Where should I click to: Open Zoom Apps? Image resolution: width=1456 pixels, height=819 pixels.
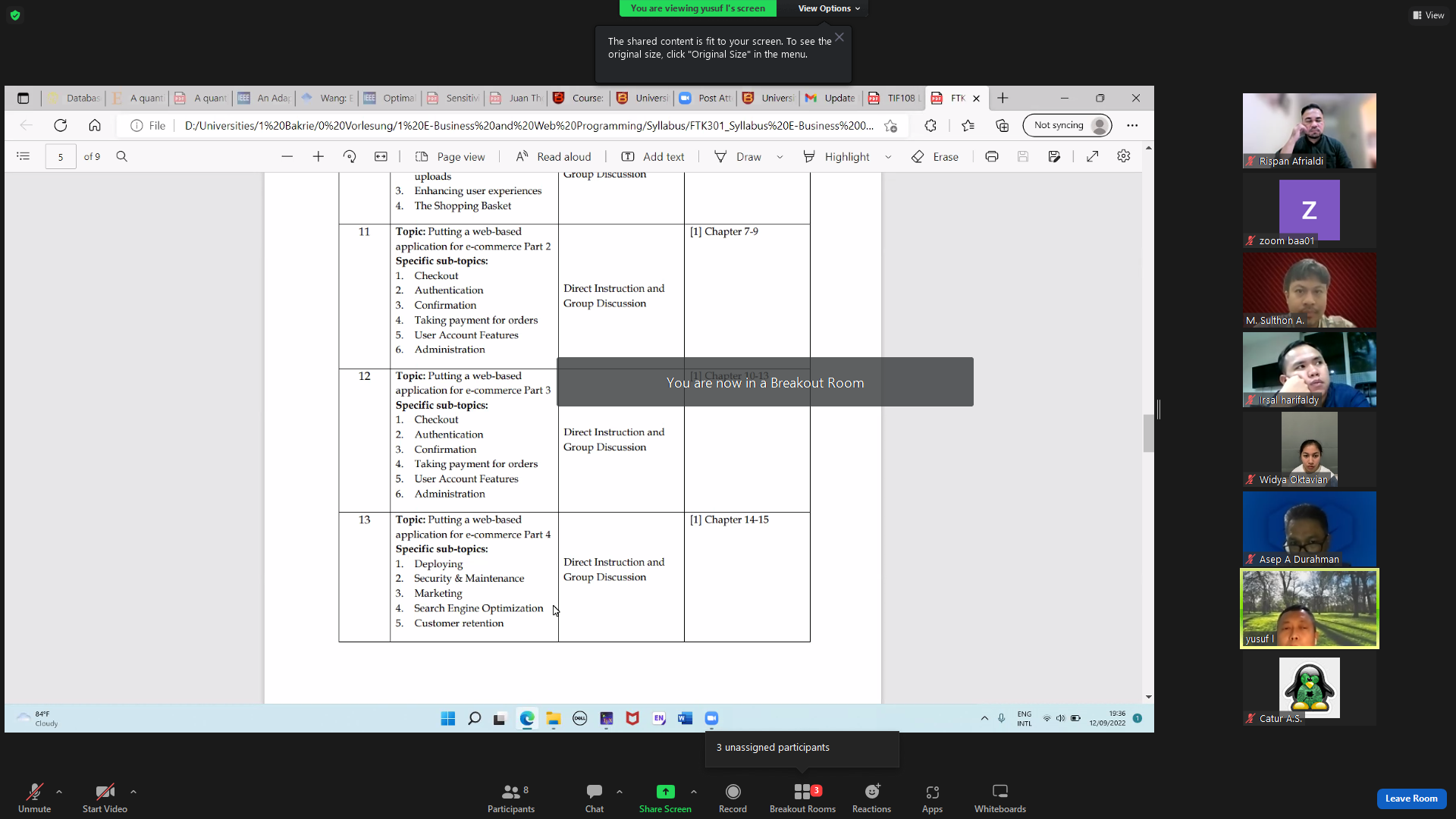(932, 797)
